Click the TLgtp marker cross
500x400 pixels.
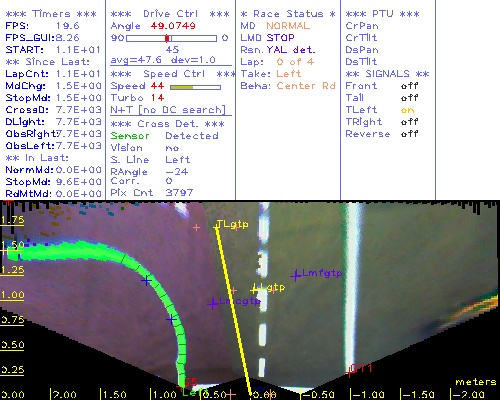pyautogui.click(x=216, y=227)
